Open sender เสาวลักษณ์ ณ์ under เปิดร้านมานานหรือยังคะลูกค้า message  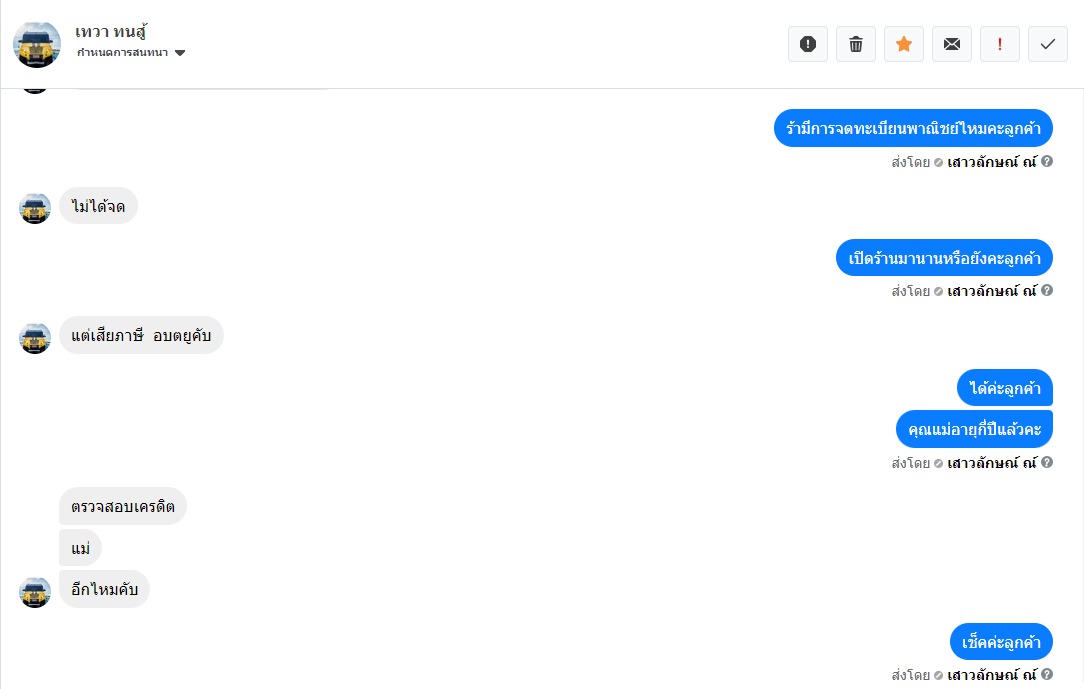pyautogui.click(x=991, y=291)
